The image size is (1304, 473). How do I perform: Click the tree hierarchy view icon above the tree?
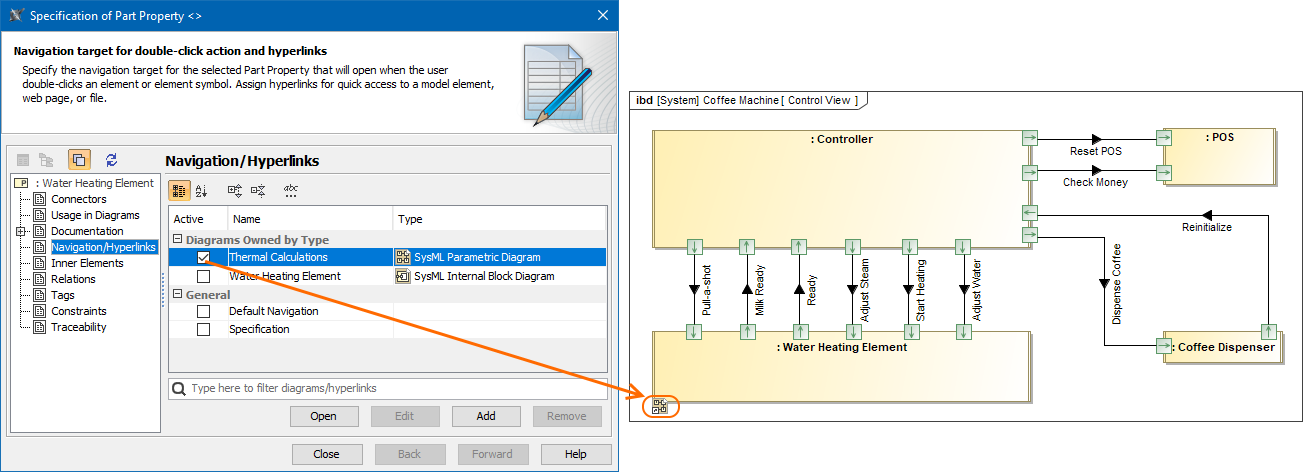coord(46,159)
